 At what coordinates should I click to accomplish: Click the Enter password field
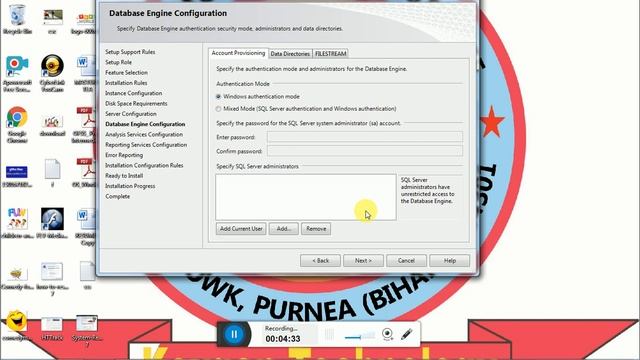[365, 137]
